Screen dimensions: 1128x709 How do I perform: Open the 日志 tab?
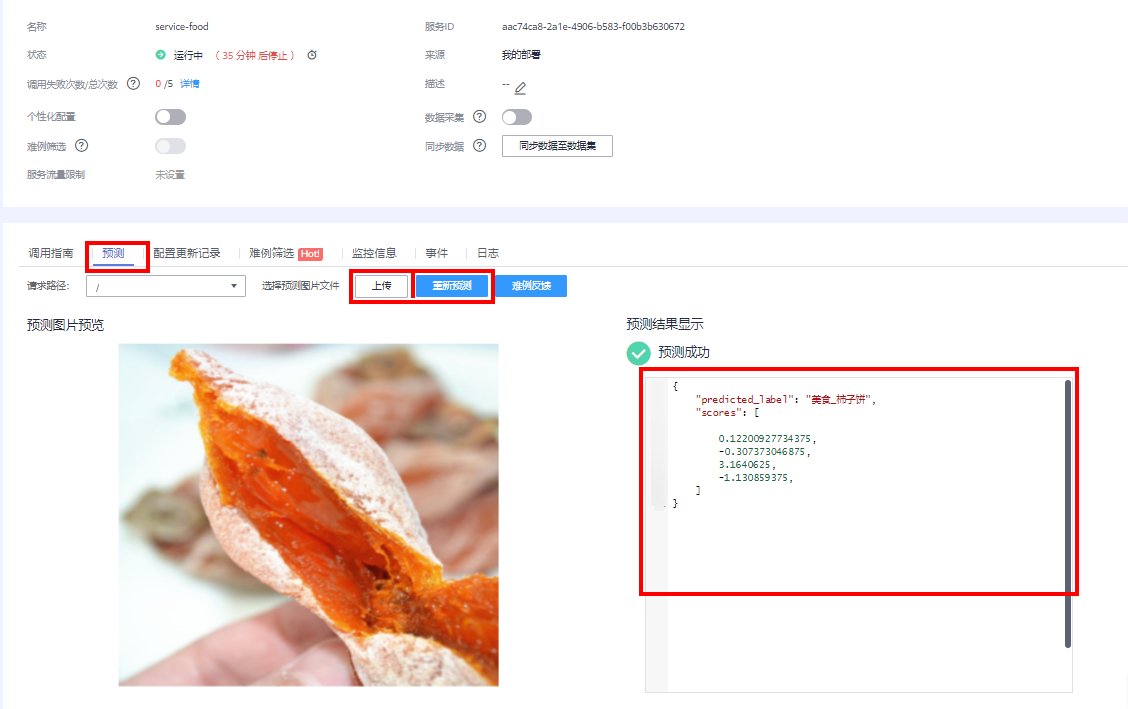(487, 253)
